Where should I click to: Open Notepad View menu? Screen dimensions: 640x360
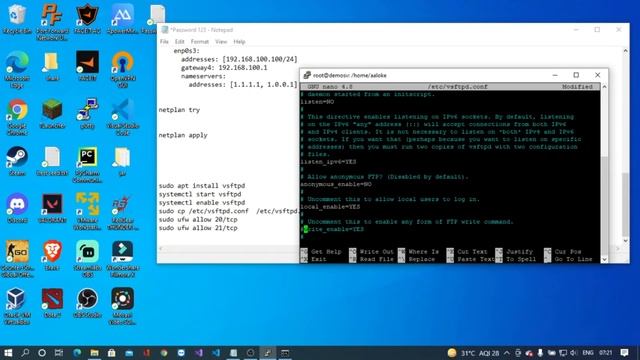pyautogui.click(x=221, y=42)
